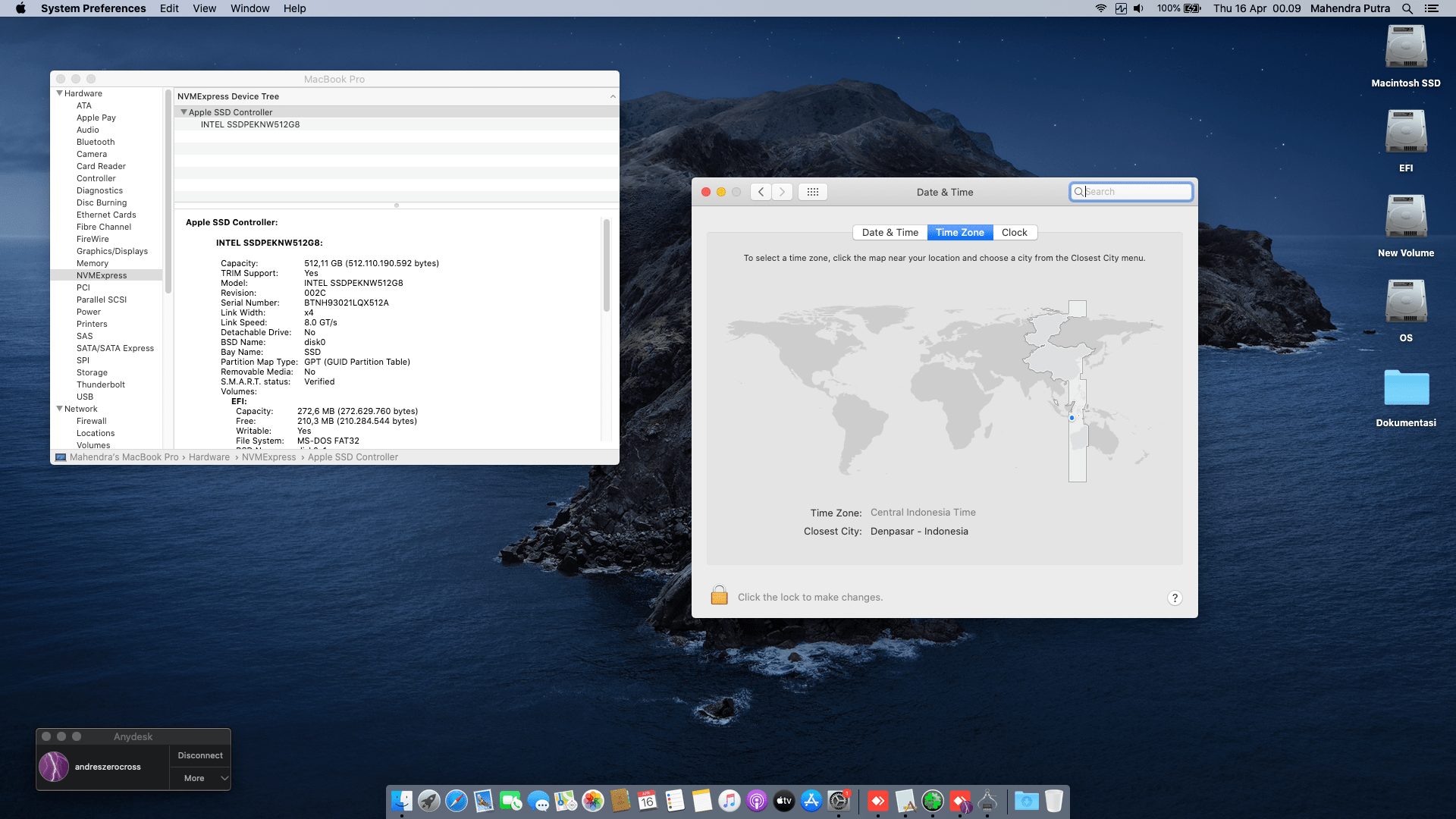Image resolution: width=1456 pixels, height=819 pixels.
Task: Click Disconnect in Anydesk window
Action: [200, 755]
